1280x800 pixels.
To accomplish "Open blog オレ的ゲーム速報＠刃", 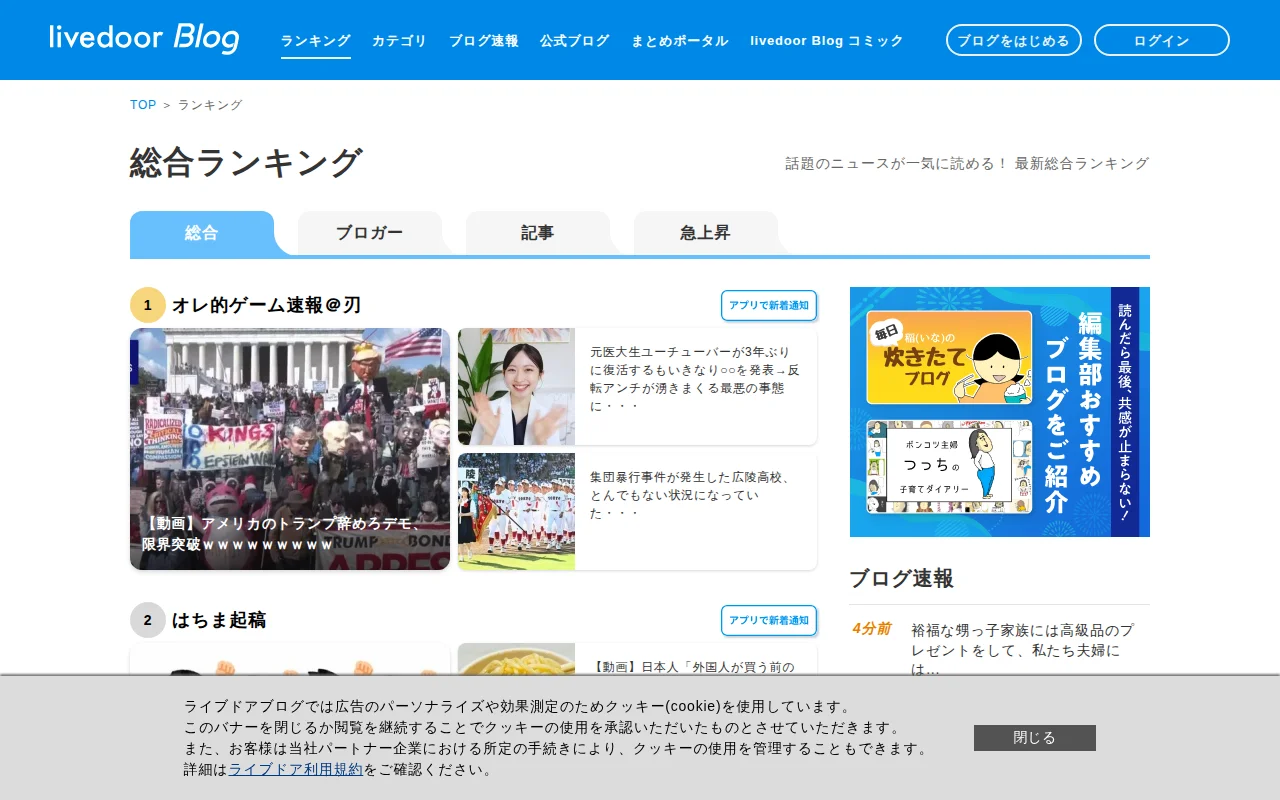I will click(x=266, y=305).
